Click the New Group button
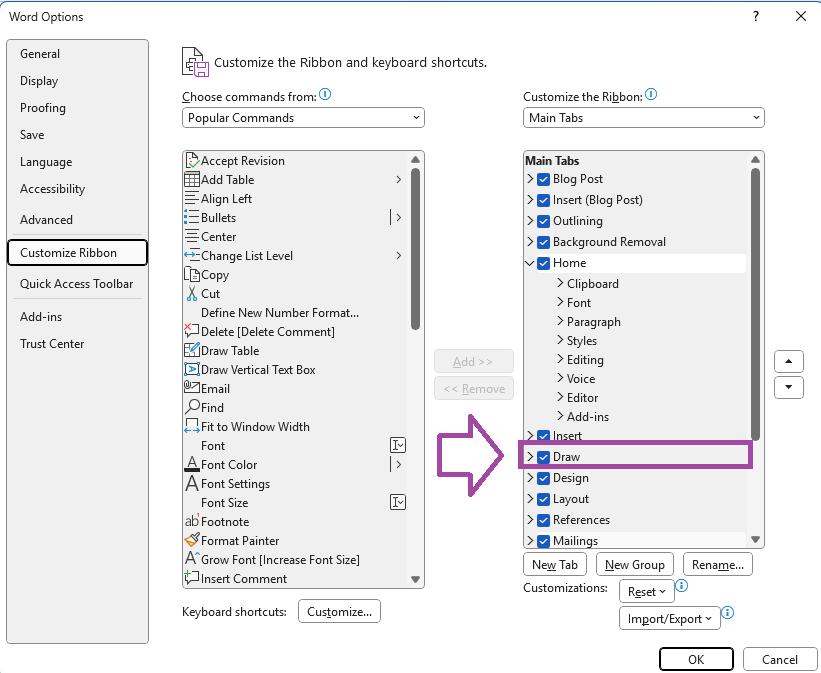 point(634,564)
